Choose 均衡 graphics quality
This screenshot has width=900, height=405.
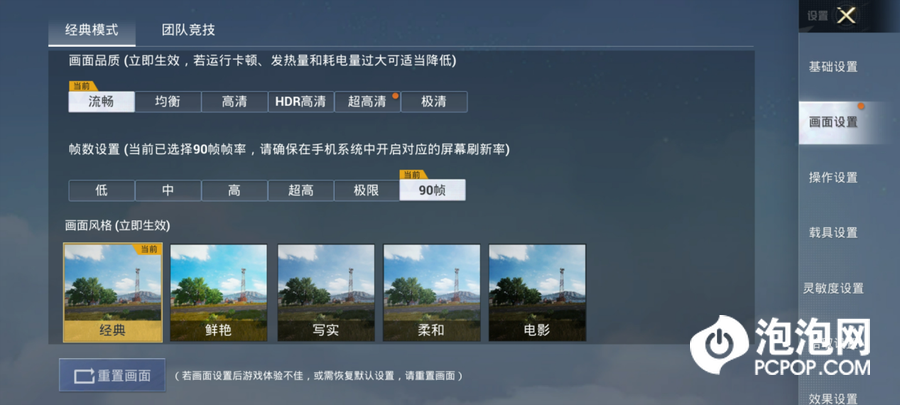pyautogui.click(x=168, y=102)
